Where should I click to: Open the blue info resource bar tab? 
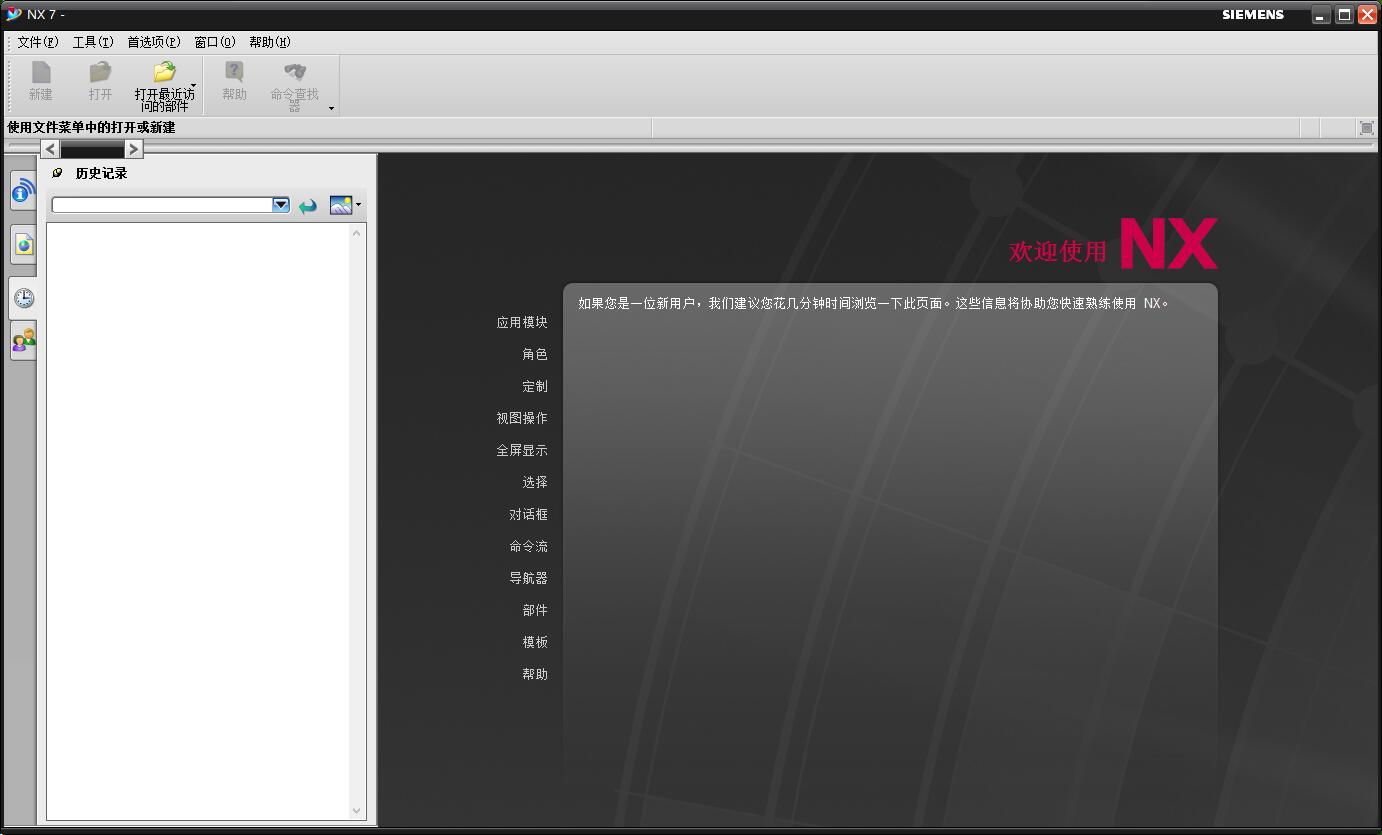[x=23, y=190]
